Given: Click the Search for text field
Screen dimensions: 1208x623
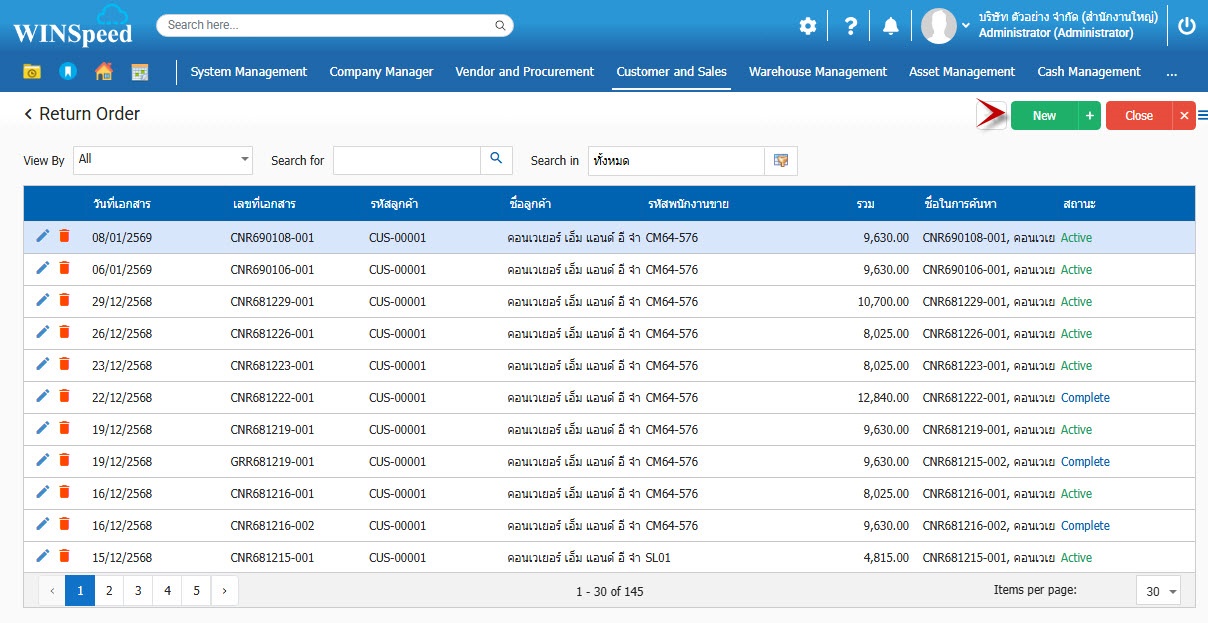Looking at the screenshot, I should coord(407,160).
